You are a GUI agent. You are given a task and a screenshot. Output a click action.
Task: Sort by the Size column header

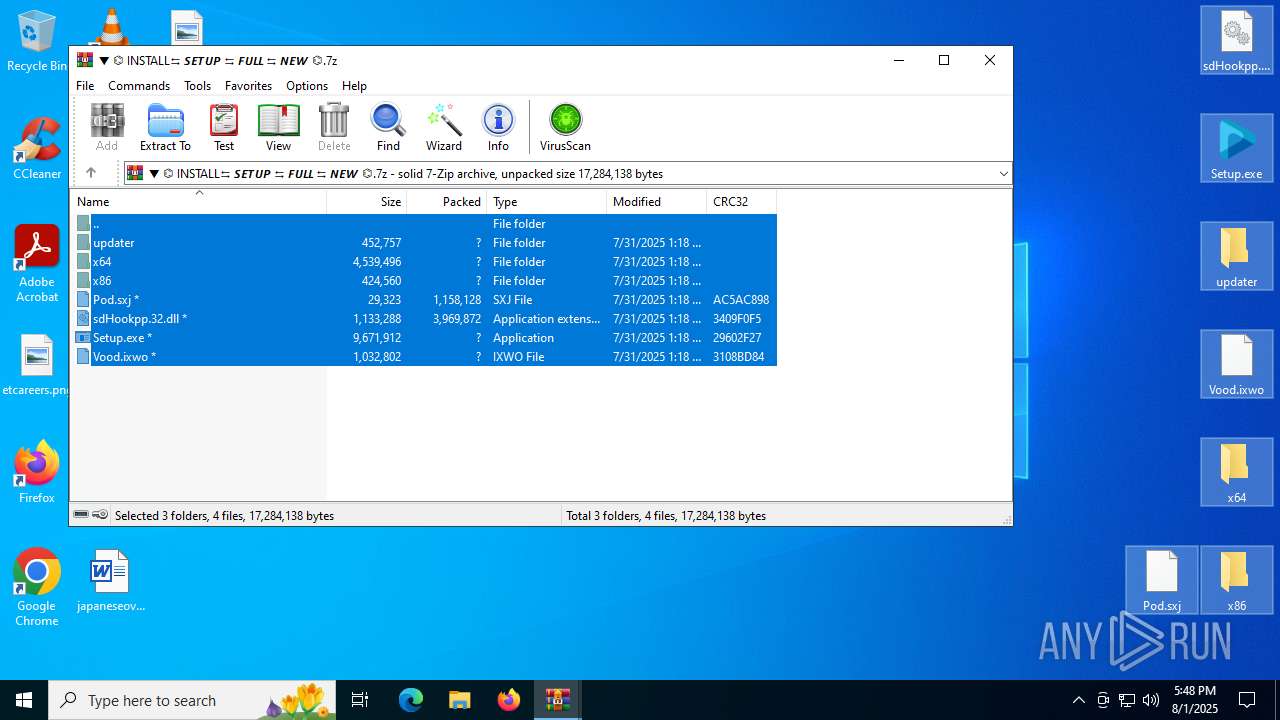tap(367, 202)
